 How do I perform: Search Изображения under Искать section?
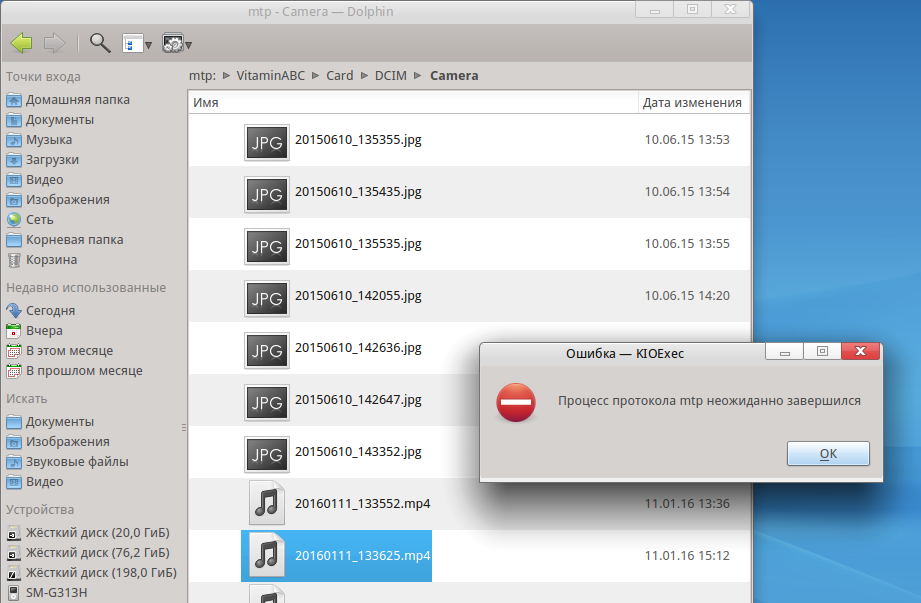58,442
